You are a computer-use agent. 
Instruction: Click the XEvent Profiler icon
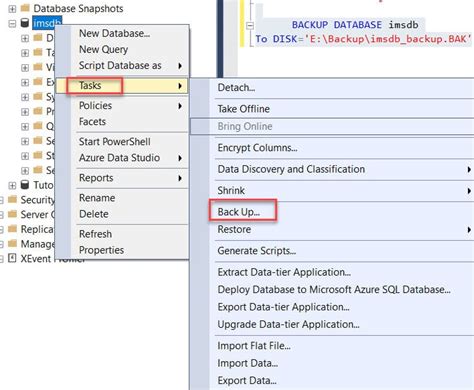12,258
